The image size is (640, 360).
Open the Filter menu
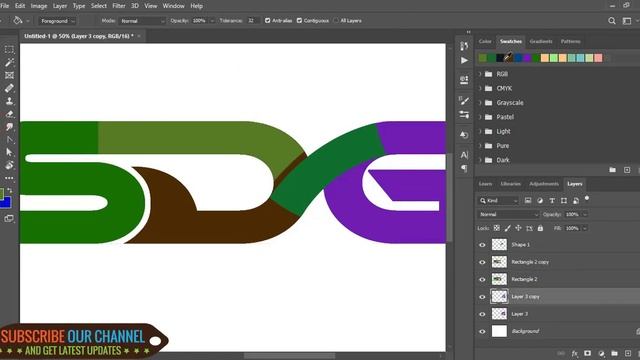[119, 6]
